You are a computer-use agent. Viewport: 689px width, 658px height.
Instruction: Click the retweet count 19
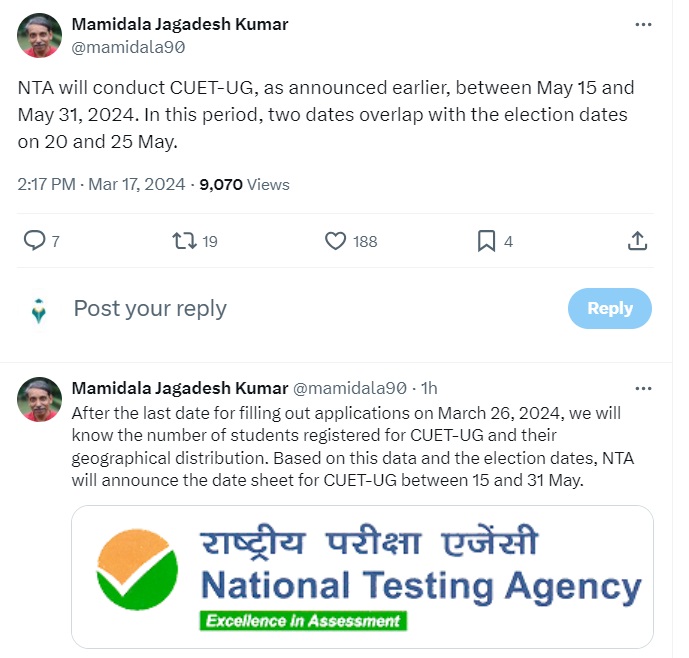(x=209, y=242)
